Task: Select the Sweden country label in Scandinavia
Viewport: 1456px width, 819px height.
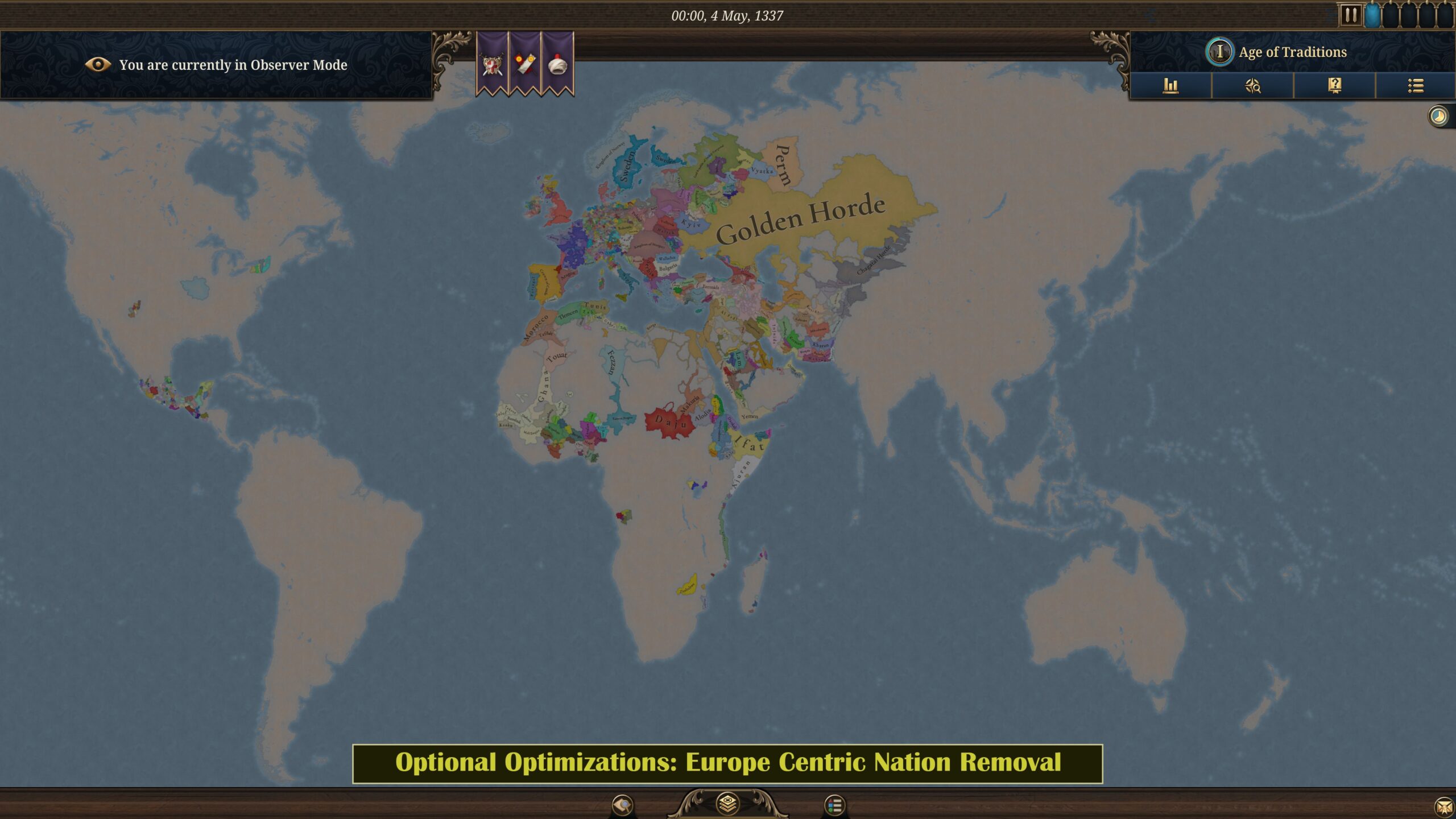Action: pyautogui.click(x=626, y=166)
